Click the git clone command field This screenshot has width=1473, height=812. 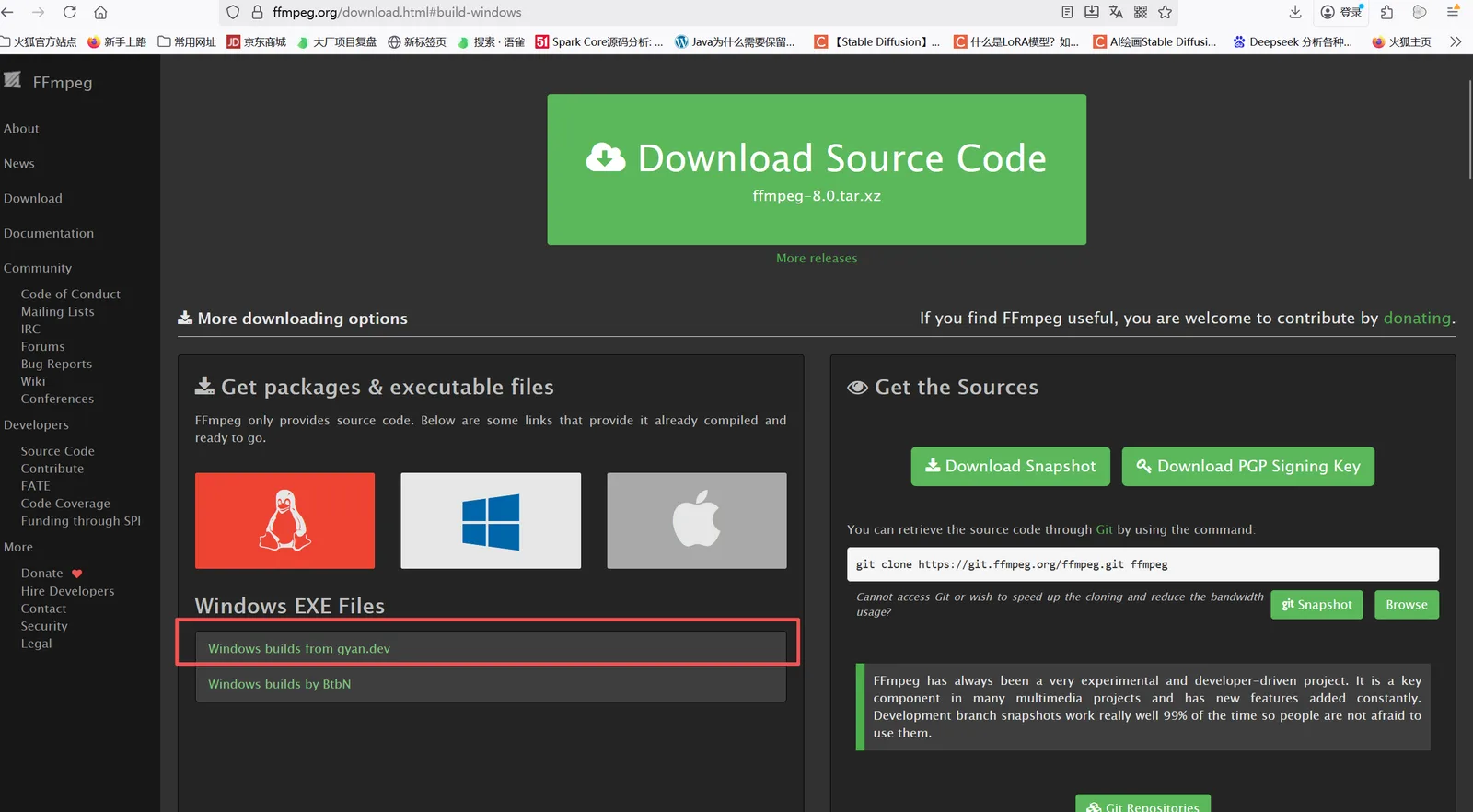point(1142,564)
